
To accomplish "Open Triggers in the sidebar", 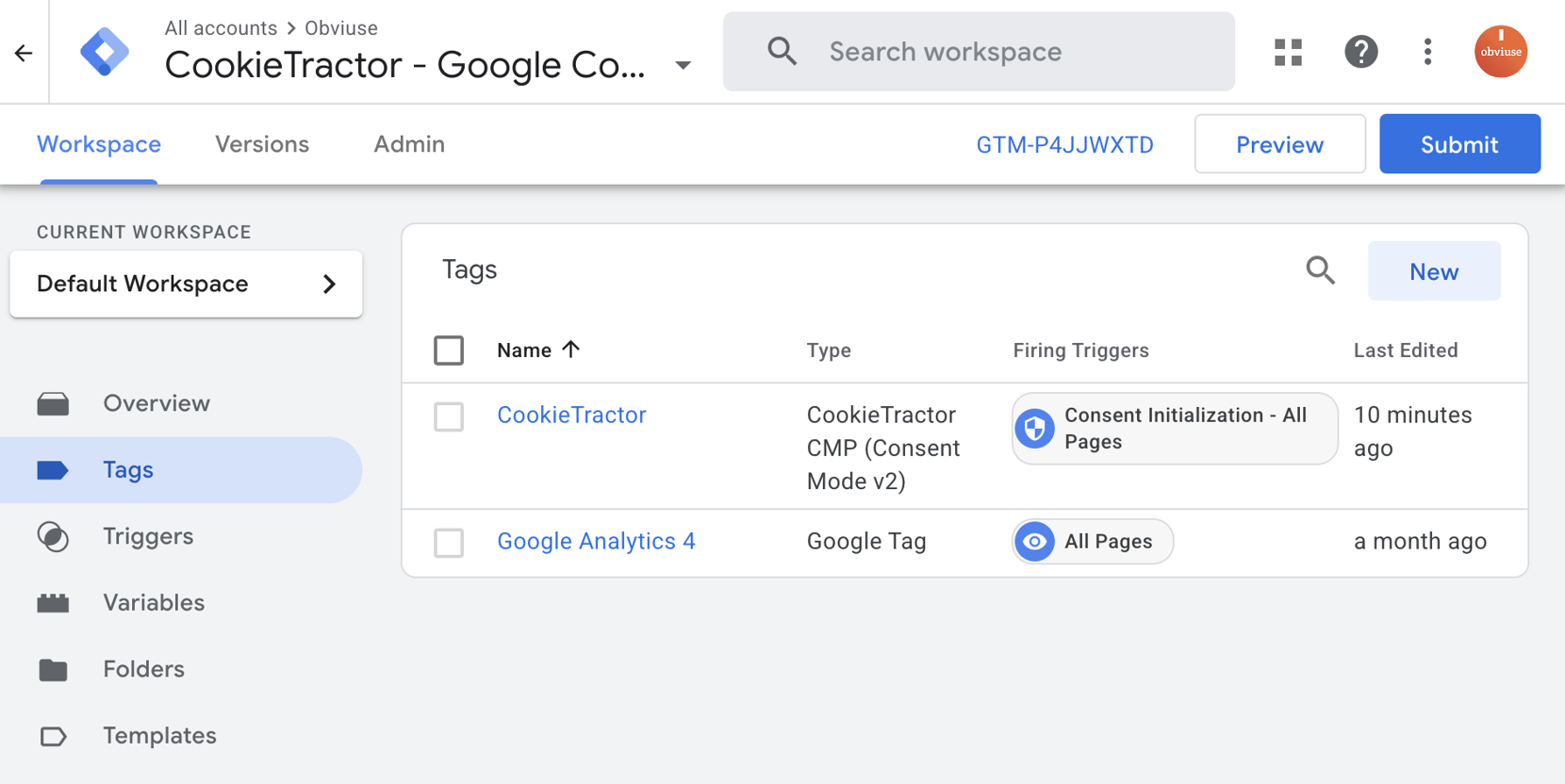I will [x=148, y=536].
